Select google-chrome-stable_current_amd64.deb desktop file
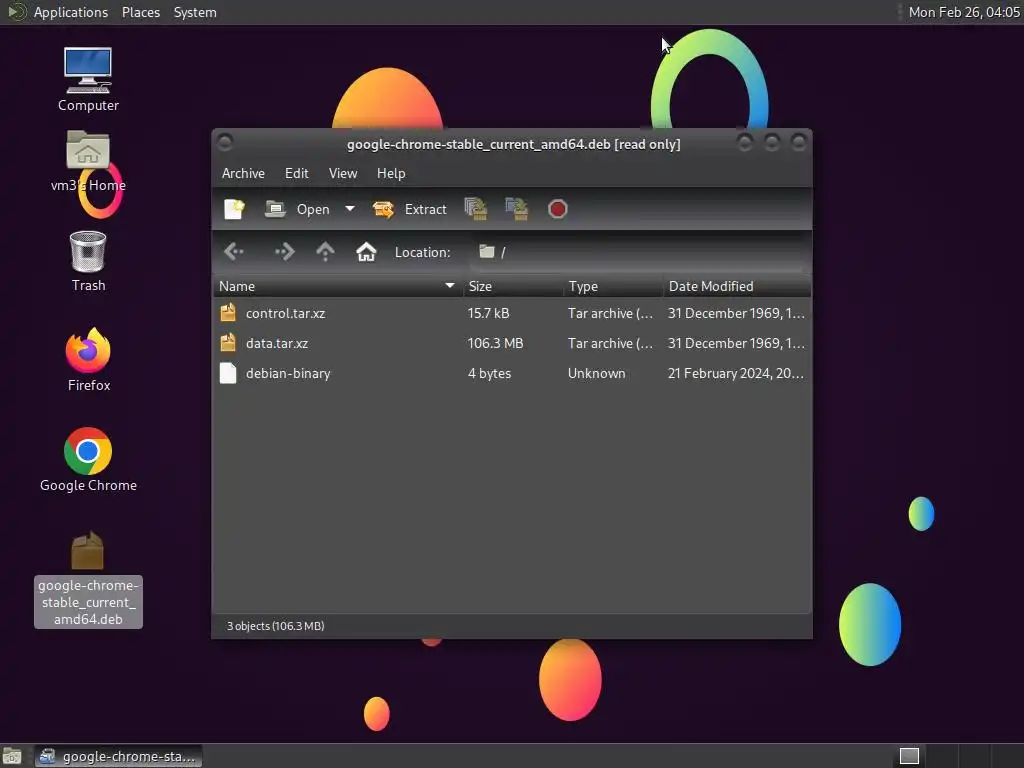The width and height of the screenshot is (1024, 768). click(x=88, y=579)
